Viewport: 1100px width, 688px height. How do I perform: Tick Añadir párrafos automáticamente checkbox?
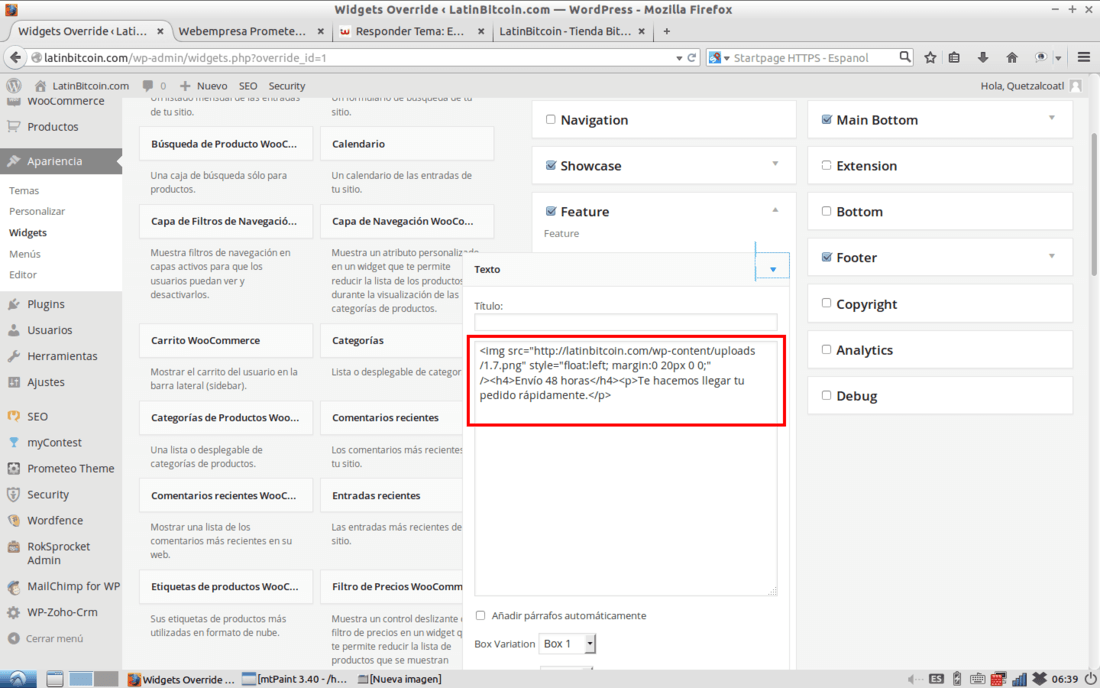(481, 615)
